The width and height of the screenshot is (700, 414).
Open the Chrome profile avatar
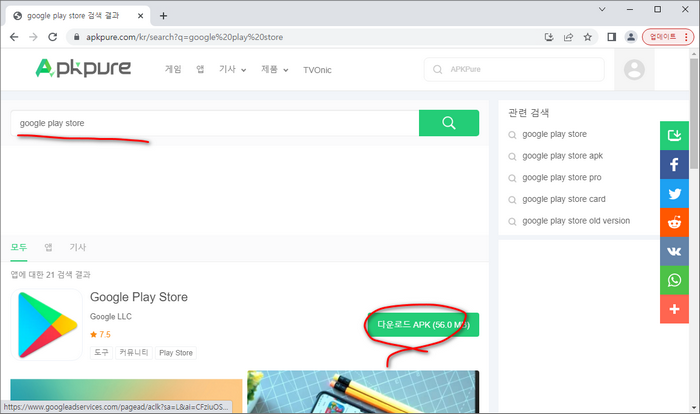click(631, 37)
